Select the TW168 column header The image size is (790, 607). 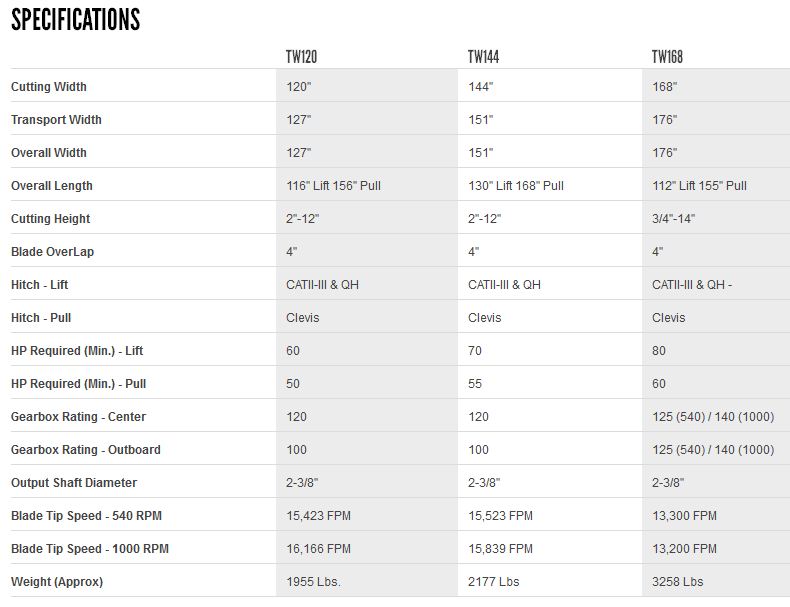pos(668,57)
